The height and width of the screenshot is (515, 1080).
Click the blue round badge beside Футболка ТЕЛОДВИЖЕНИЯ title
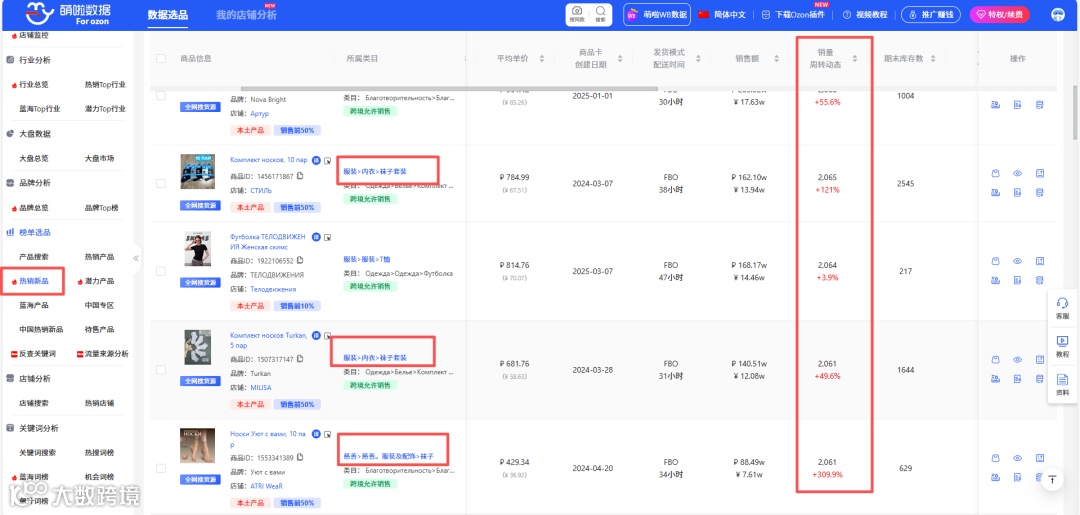(x=316, y=237)
